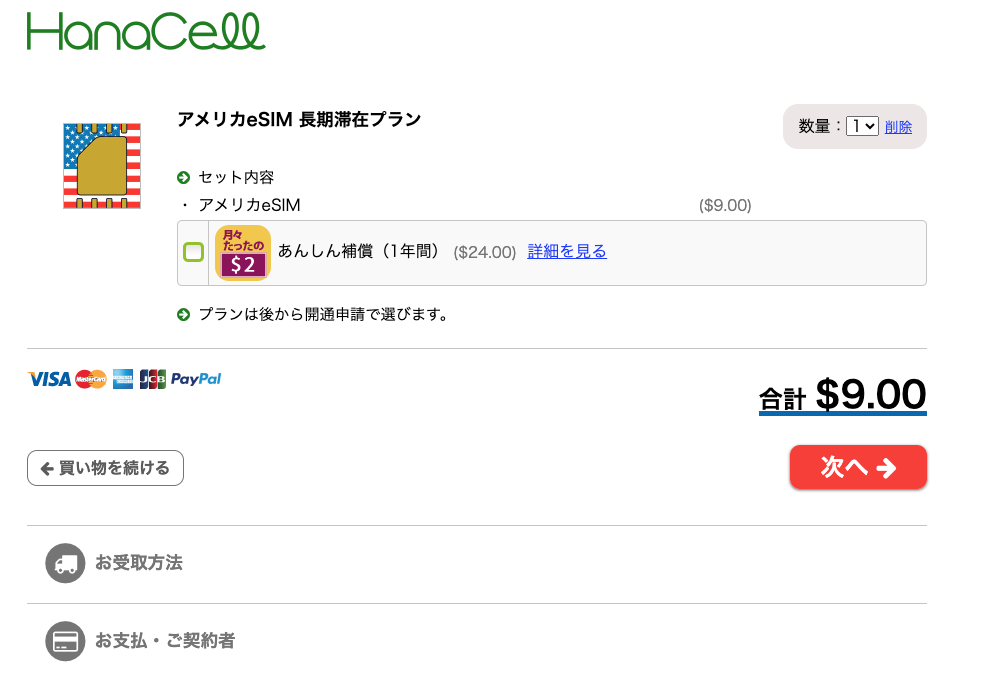The image size is (987, 690).
Task: Click the HanaCell logo
Action: click(x=146, y=31)
